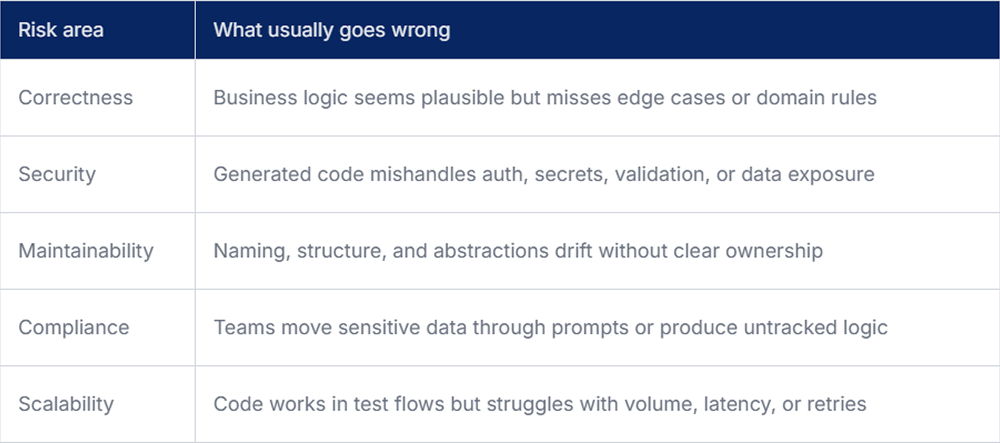This screenshot has width=1000, height=443.
Task: Click the 'Generated code mishandles auth' description
Action: point(543,174)
